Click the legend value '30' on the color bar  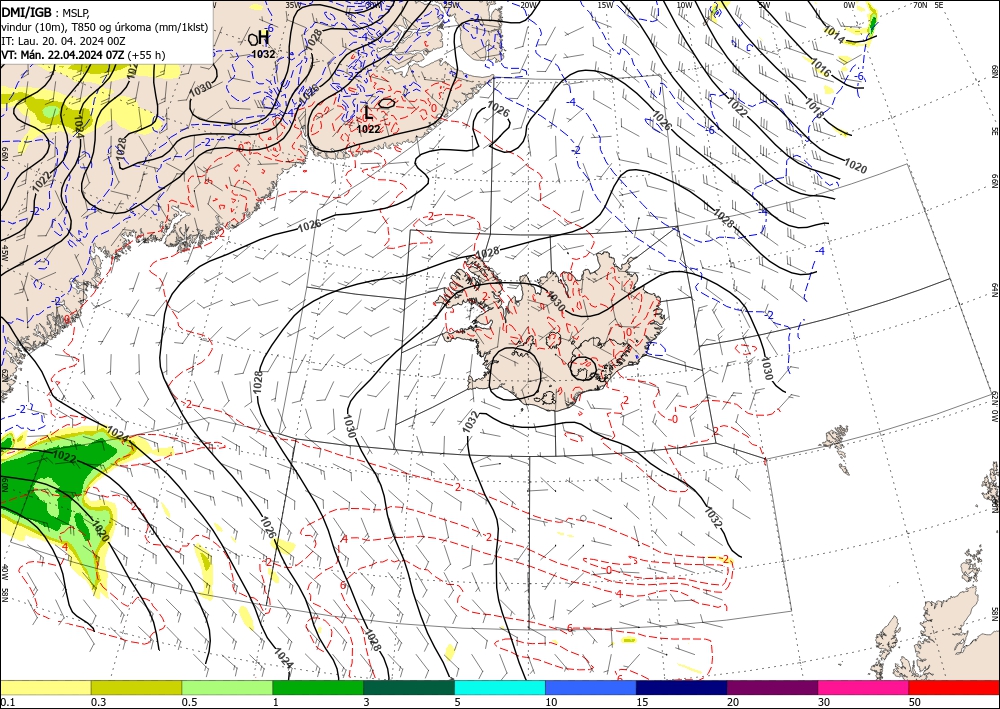coord(824,702)
